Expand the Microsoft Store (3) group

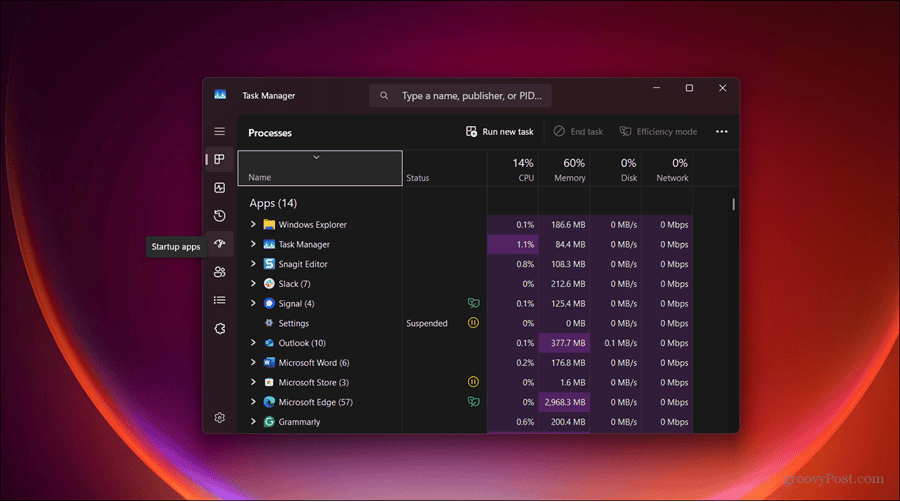click(x=253, y=382)
